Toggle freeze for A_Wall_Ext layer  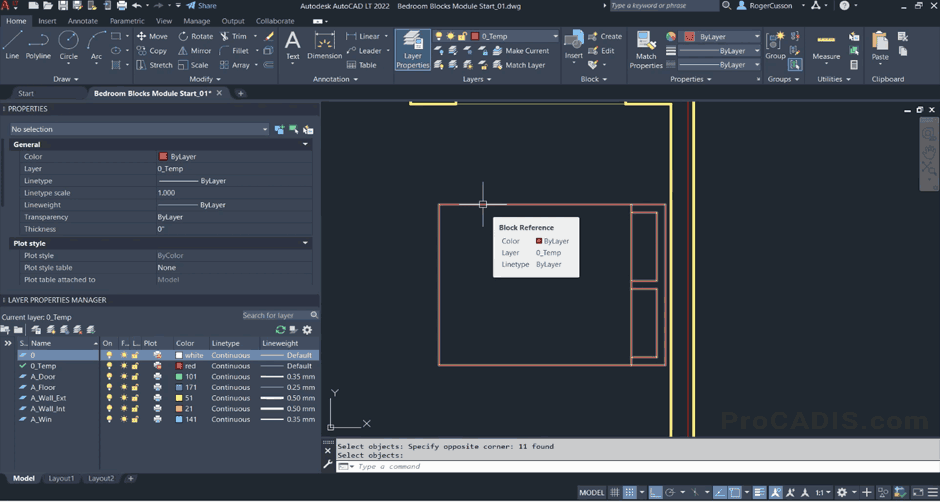tap(124, 398)
